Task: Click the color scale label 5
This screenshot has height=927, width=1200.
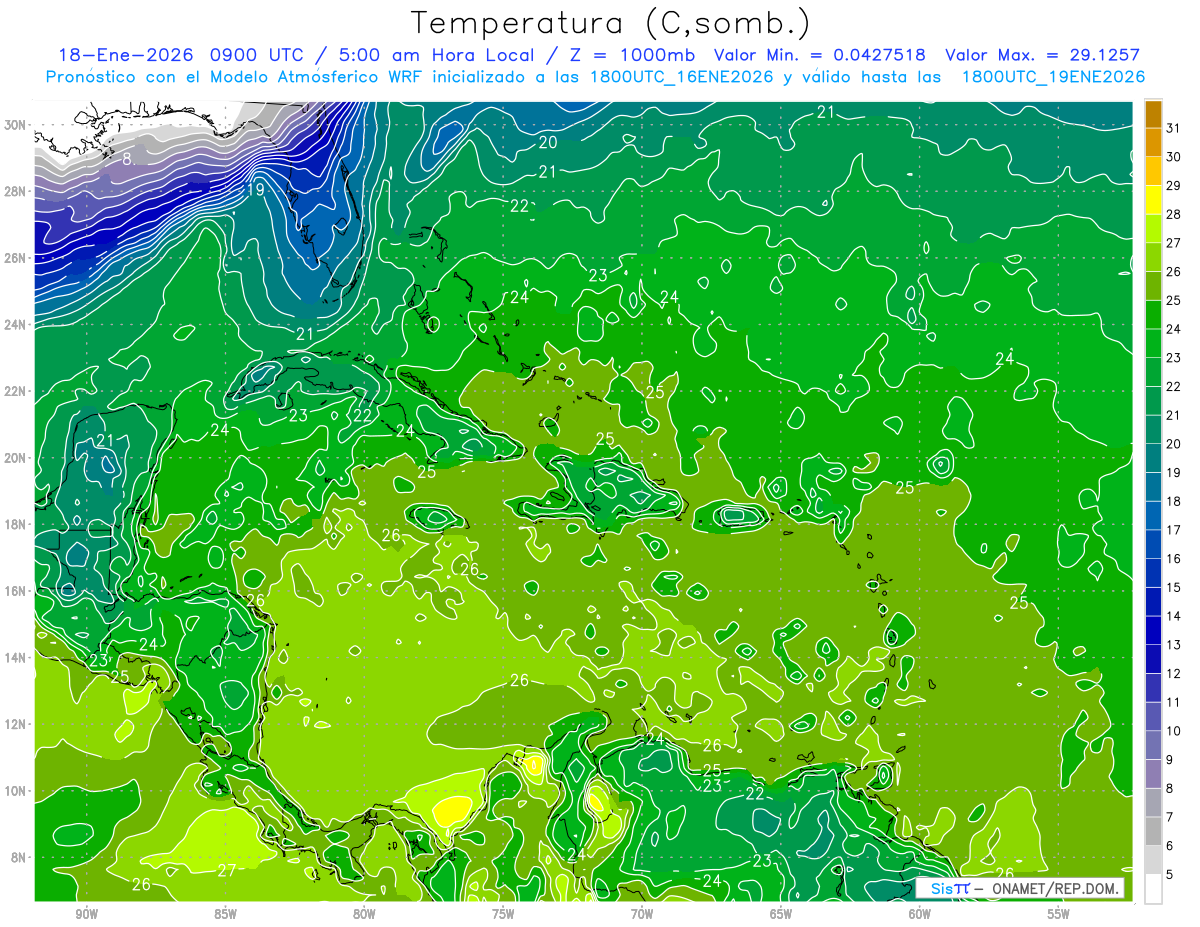Action: (x=1171, y=875)
